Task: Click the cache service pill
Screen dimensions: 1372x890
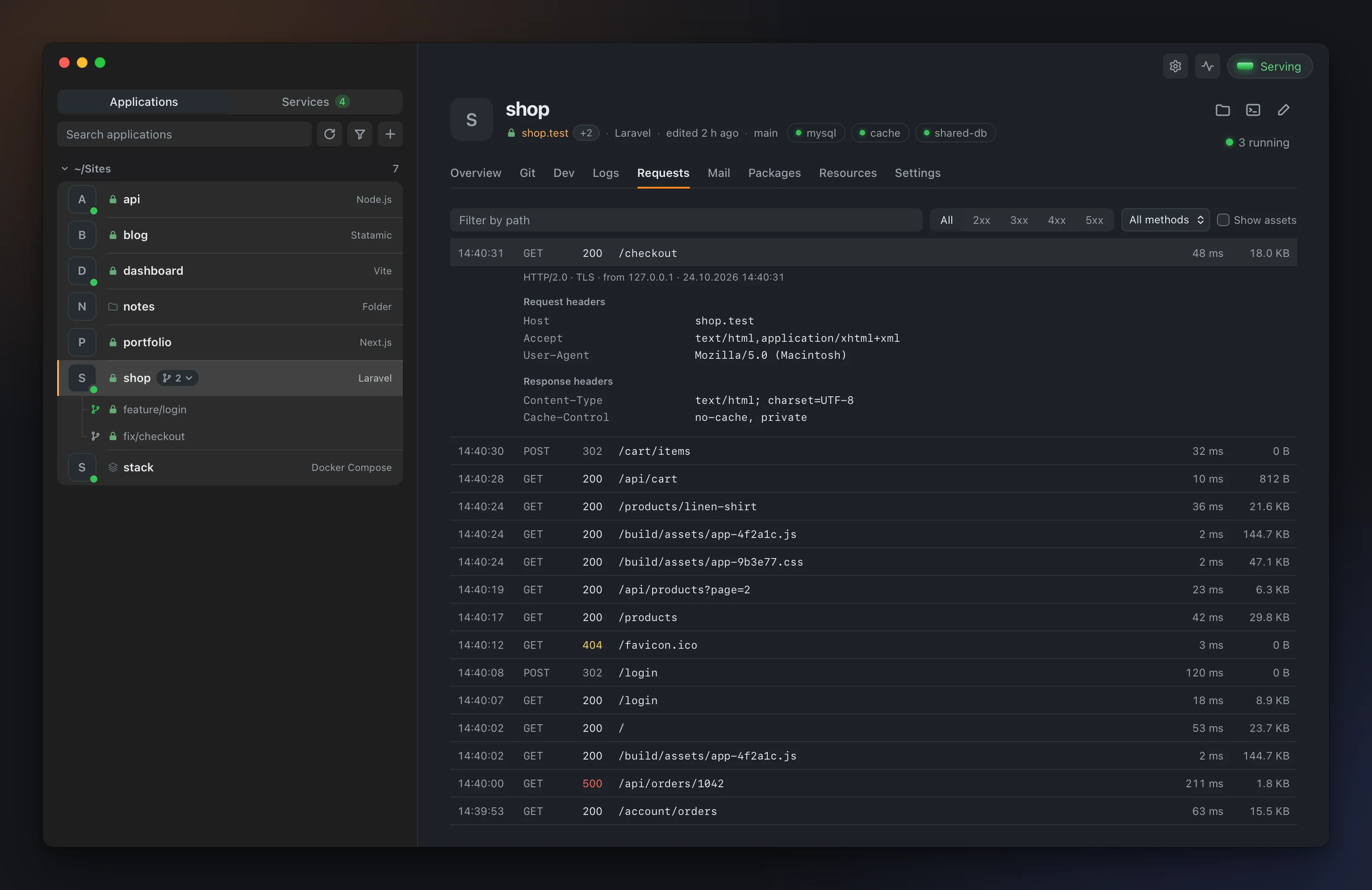Action: tap(880, 133)
